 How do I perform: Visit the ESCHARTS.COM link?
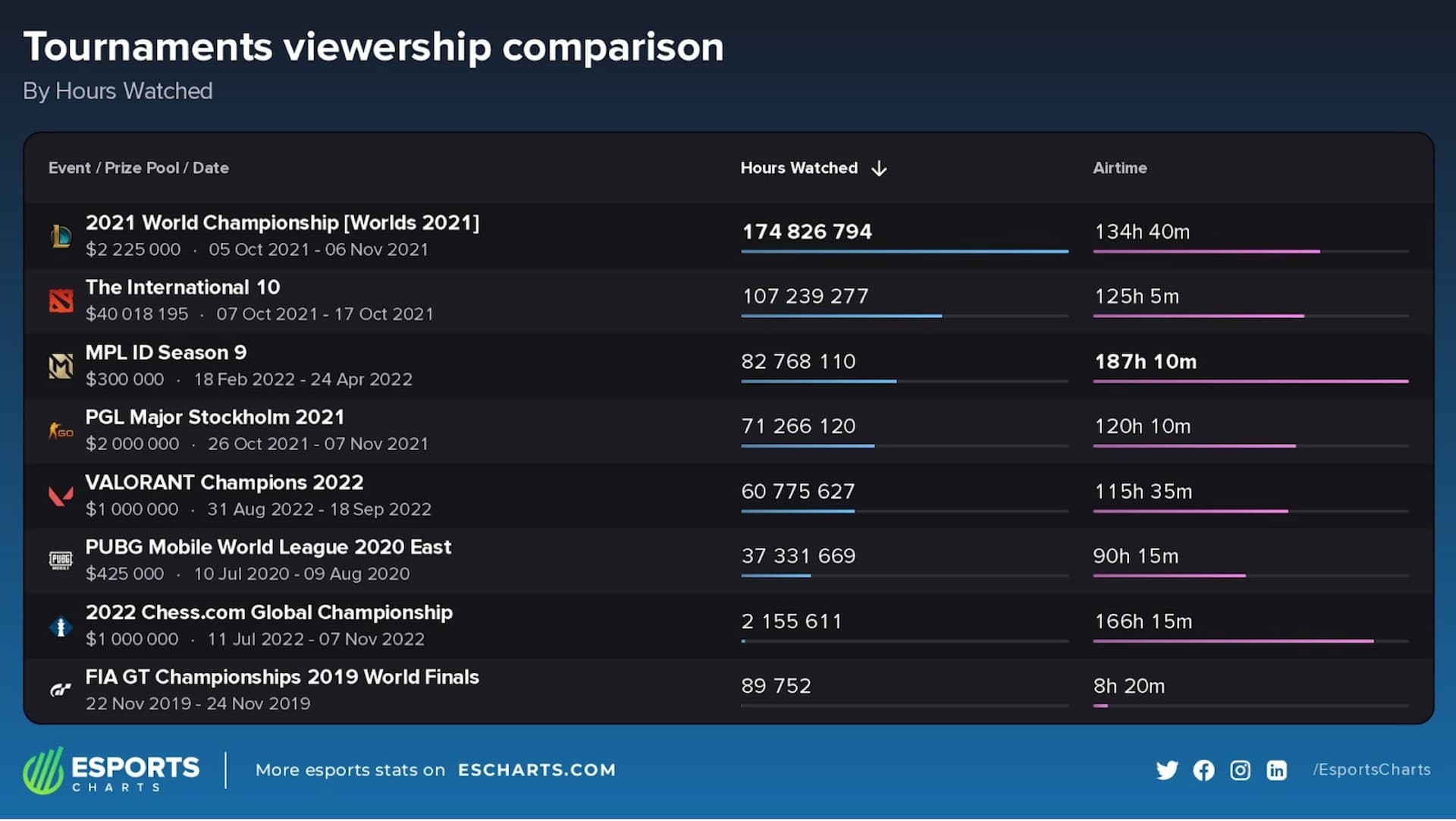pyautogui.click(x=537, y=770)
